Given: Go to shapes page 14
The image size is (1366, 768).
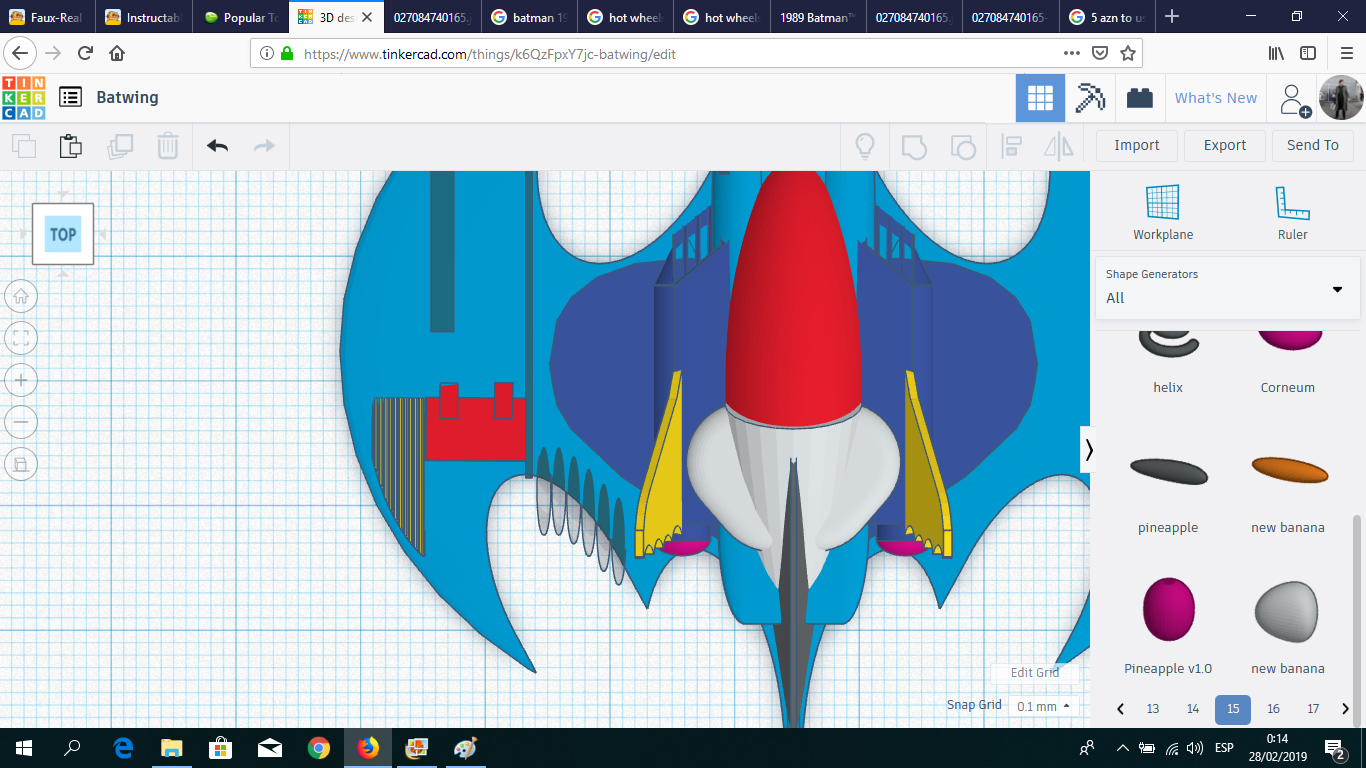Looking at the screenshot, I should coord(1193,709).
